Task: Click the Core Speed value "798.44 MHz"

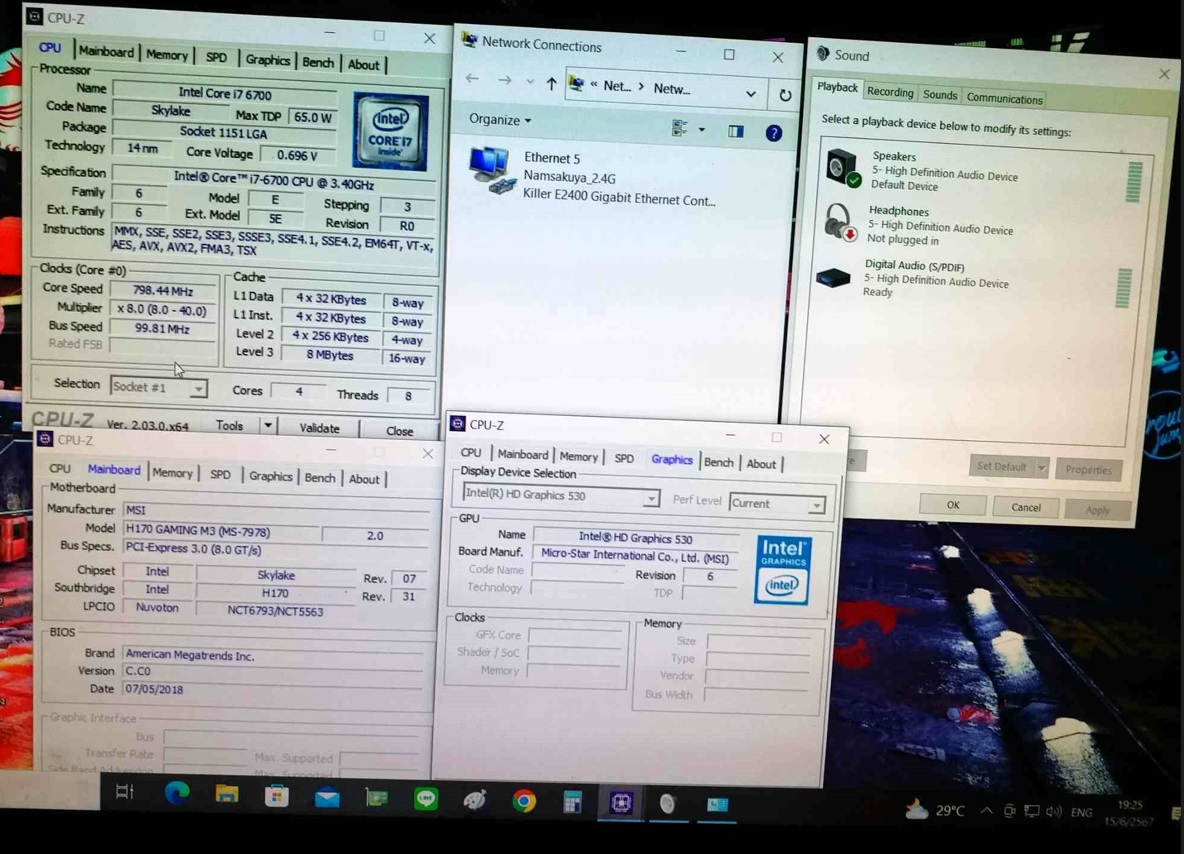Action: 162,291
